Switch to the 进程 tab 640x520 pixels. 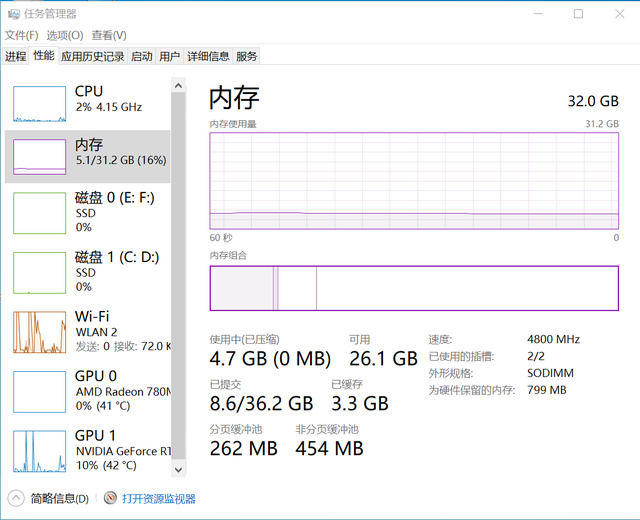[x=15, y=57]
